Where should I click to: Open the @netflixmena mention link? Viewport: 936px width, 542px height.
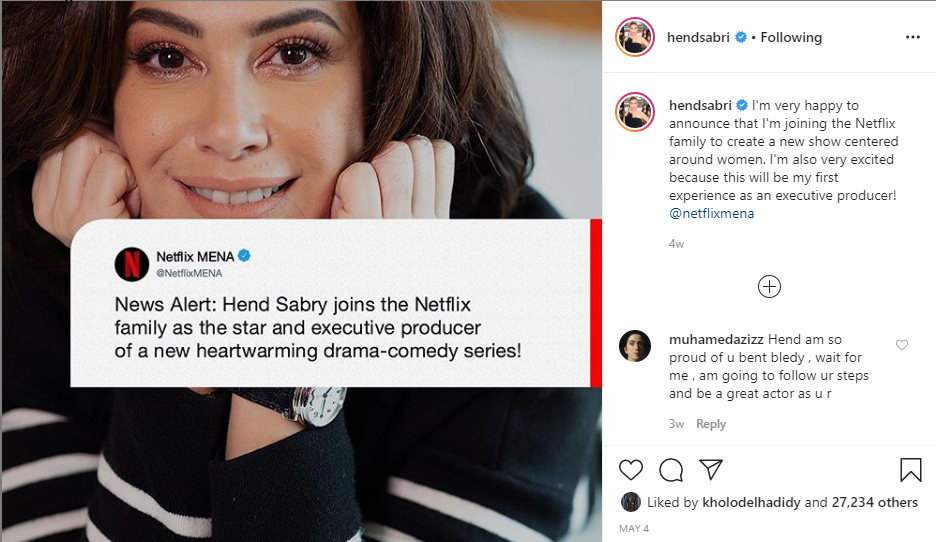[x=711, y=213]
